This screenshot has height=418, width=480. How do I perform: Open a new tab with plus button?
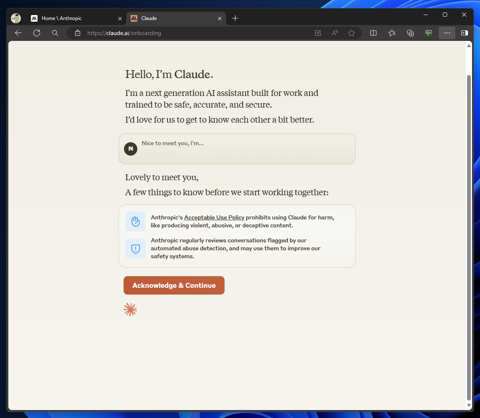[235, 18]
